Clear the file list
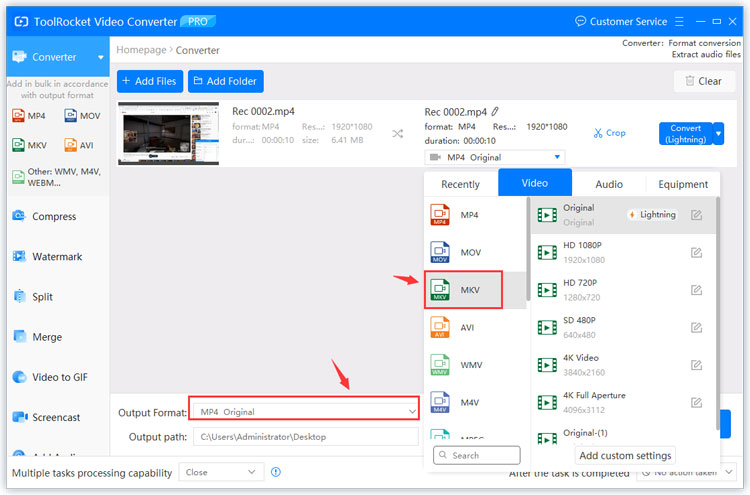This screenshot has height=495, width=750. [x=704, y=81]
